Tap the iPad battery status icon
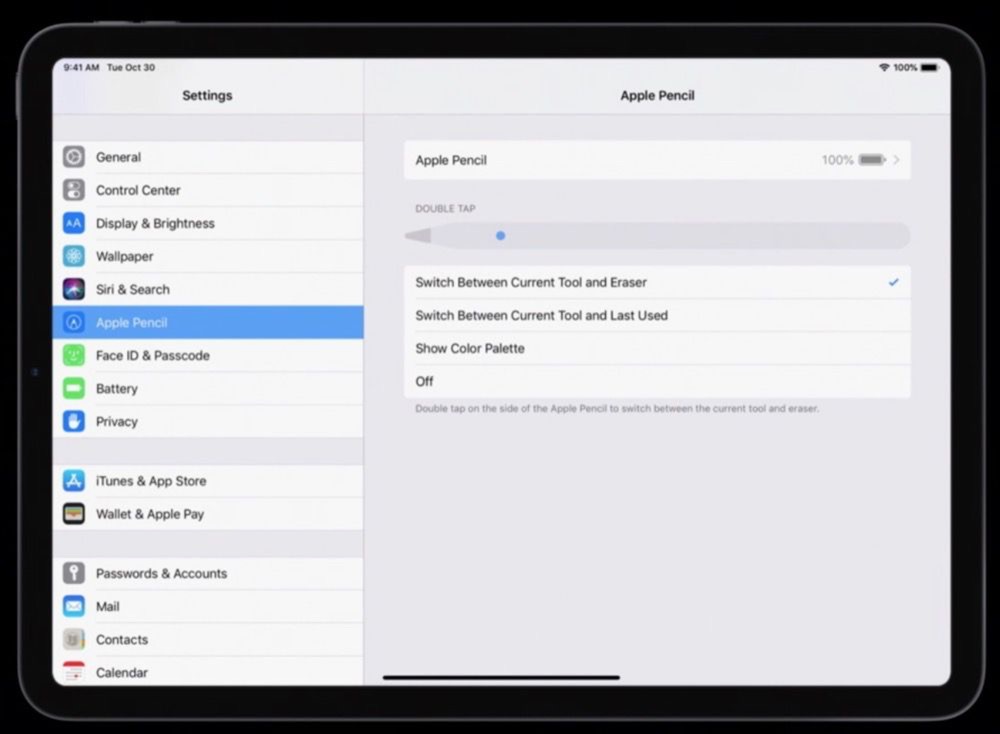 [x=929, y=68]
